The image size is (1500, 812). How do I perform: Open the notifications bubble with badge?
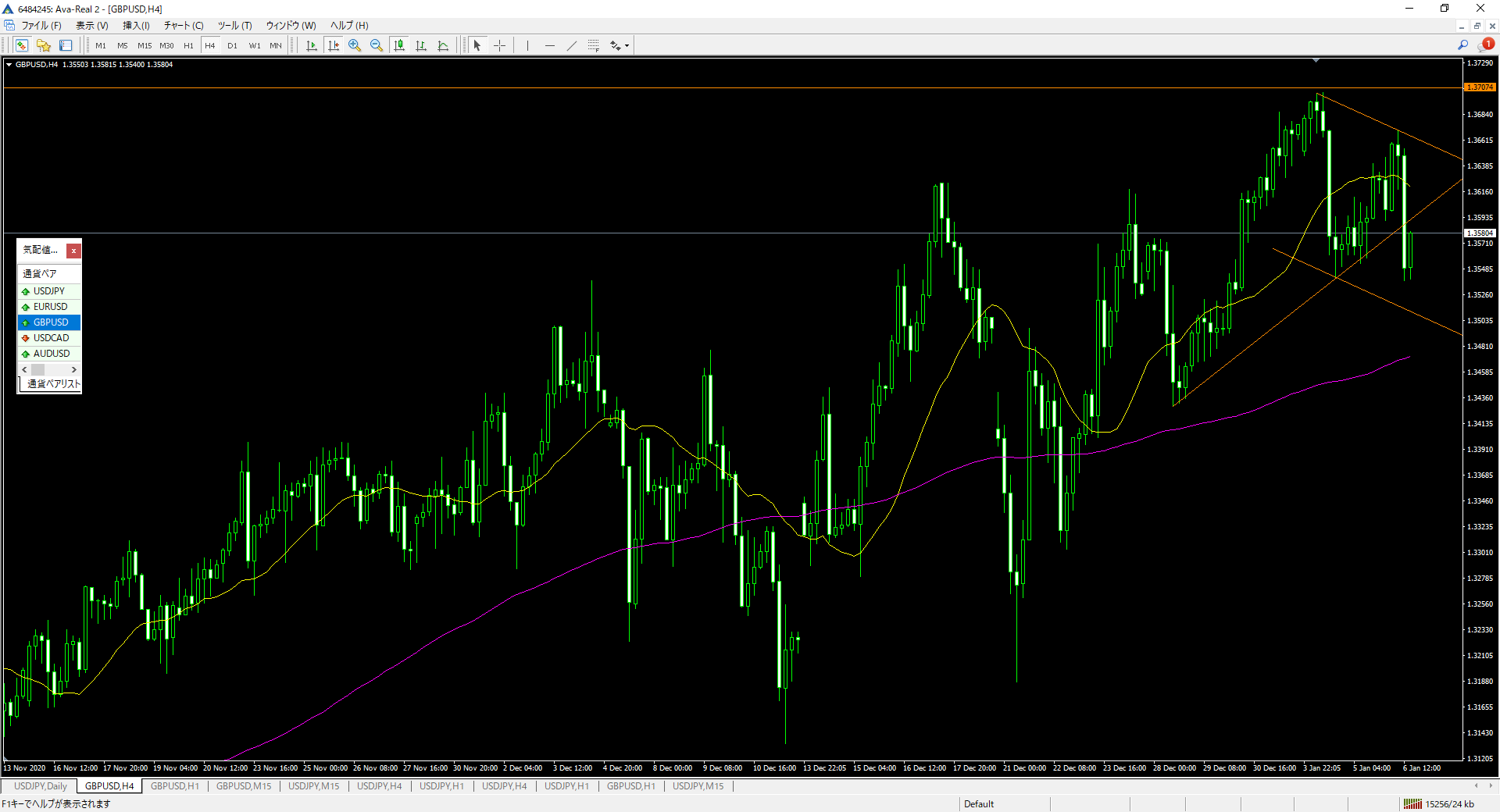1485,45
